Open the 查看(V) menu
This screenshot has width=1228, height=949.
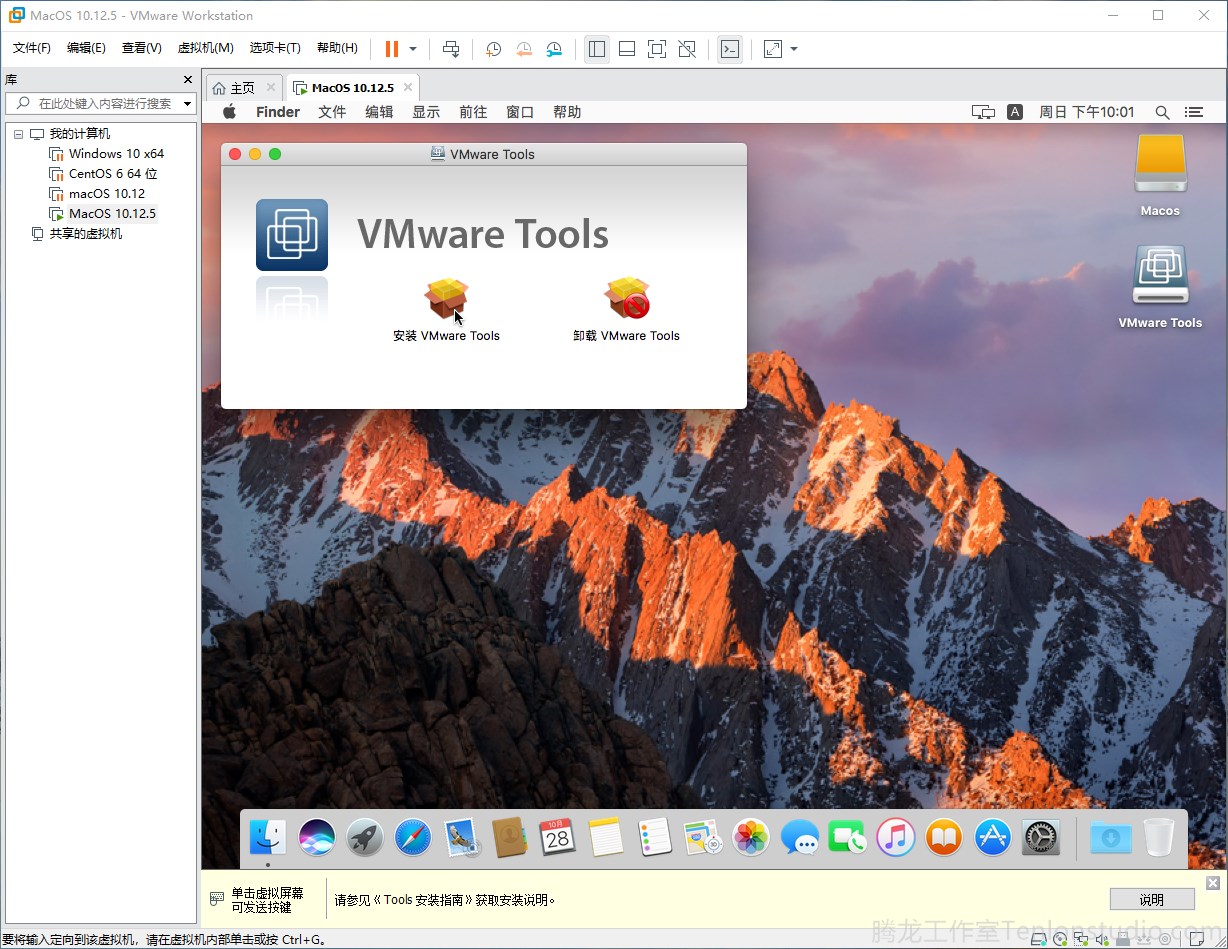142,48
